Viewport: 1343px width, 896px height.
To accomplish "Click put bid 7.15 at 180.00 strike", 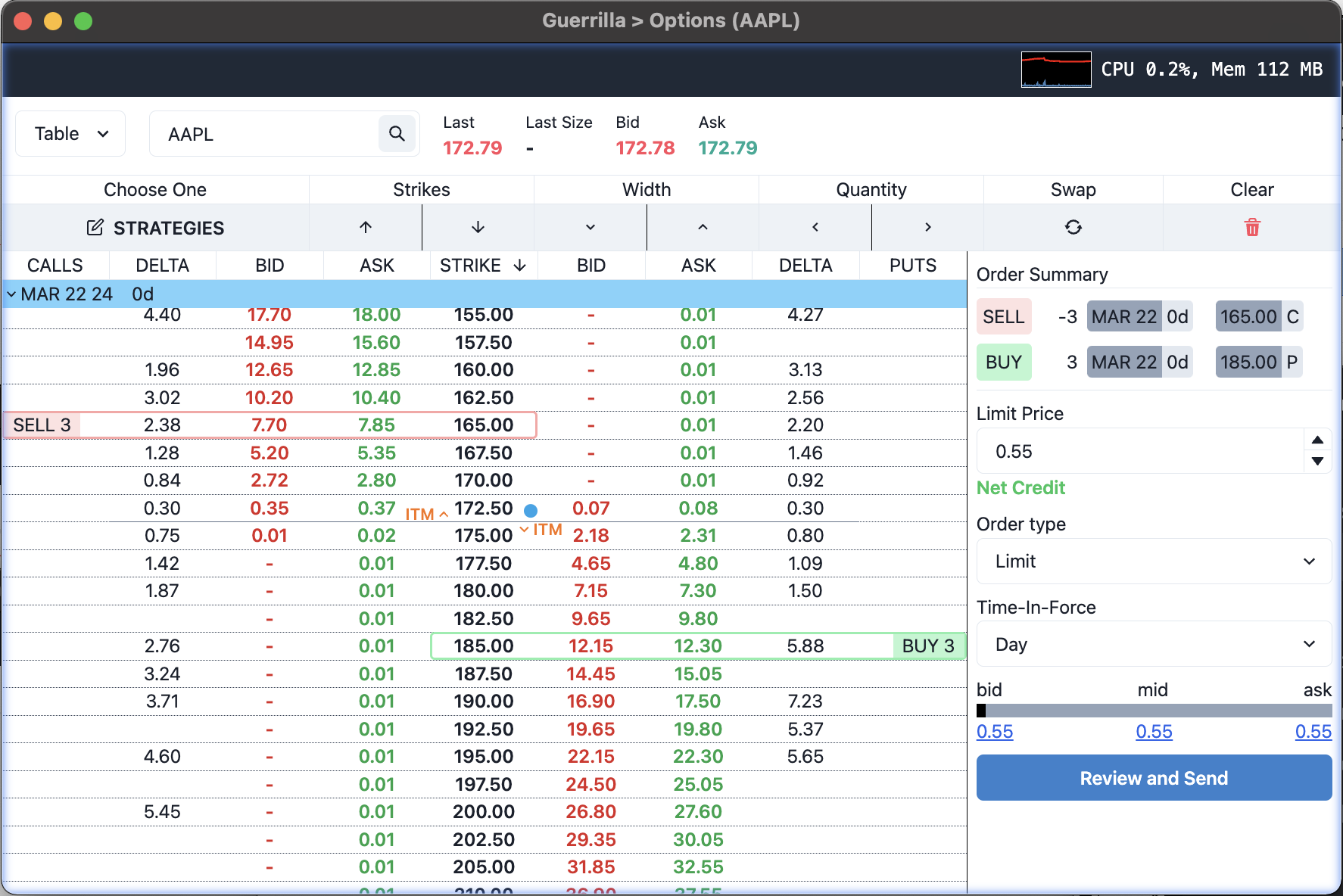I will click(591, 591).
